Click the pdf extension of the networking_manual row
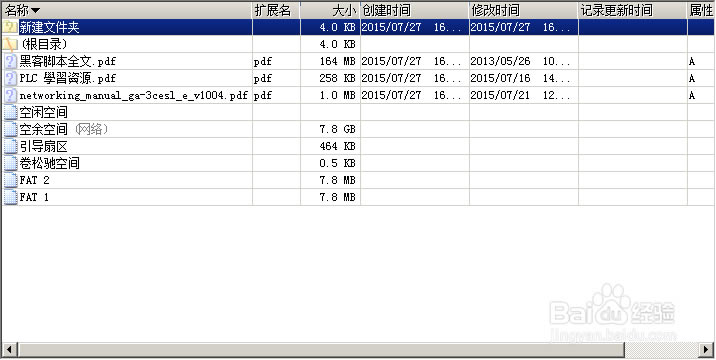Viewport: 716px width, 360px height. coord(263,96)
